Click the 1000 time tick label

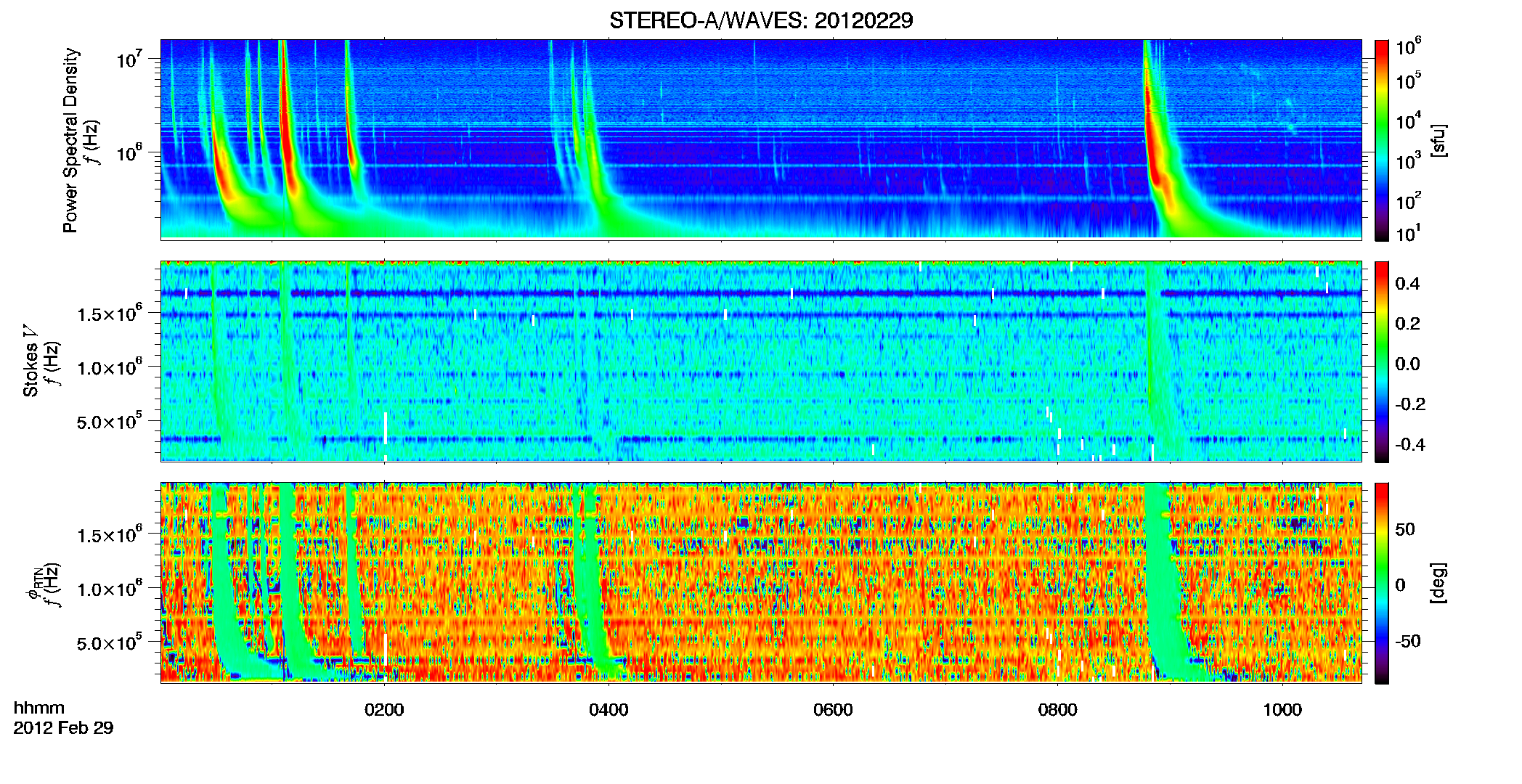coord(1282,710)
